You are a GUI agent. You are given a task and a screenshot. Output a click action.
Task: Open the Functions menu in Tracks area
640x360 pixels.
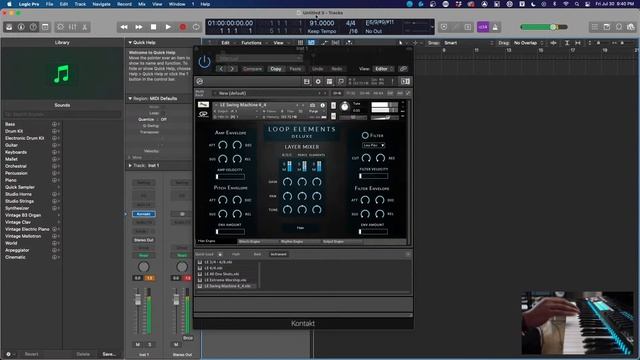pos(251,43)
